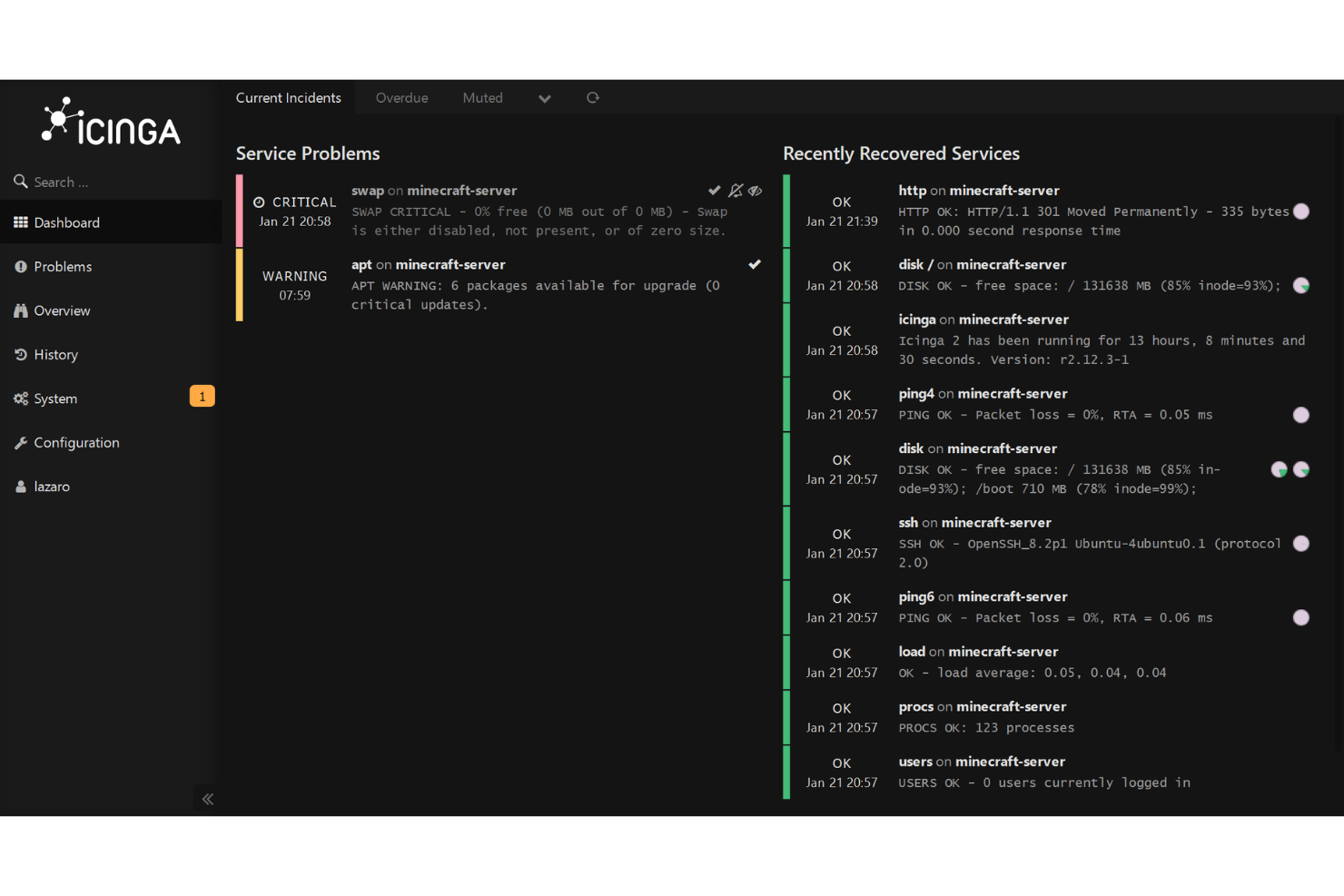Acknowledge the apt WARNING with its checkmark

[x=755, y=264]
